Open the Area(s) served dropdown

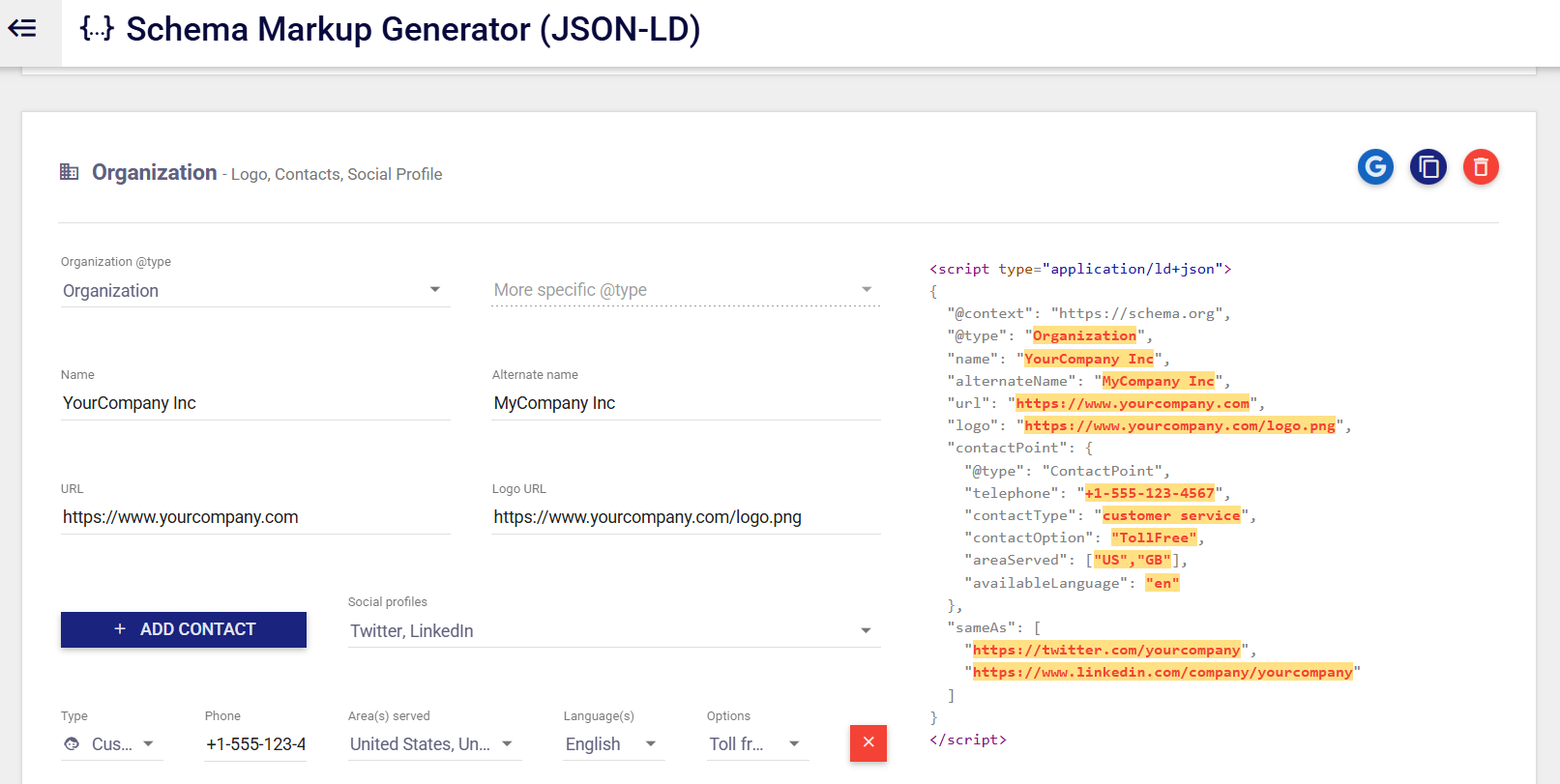[x=434, y=744]
